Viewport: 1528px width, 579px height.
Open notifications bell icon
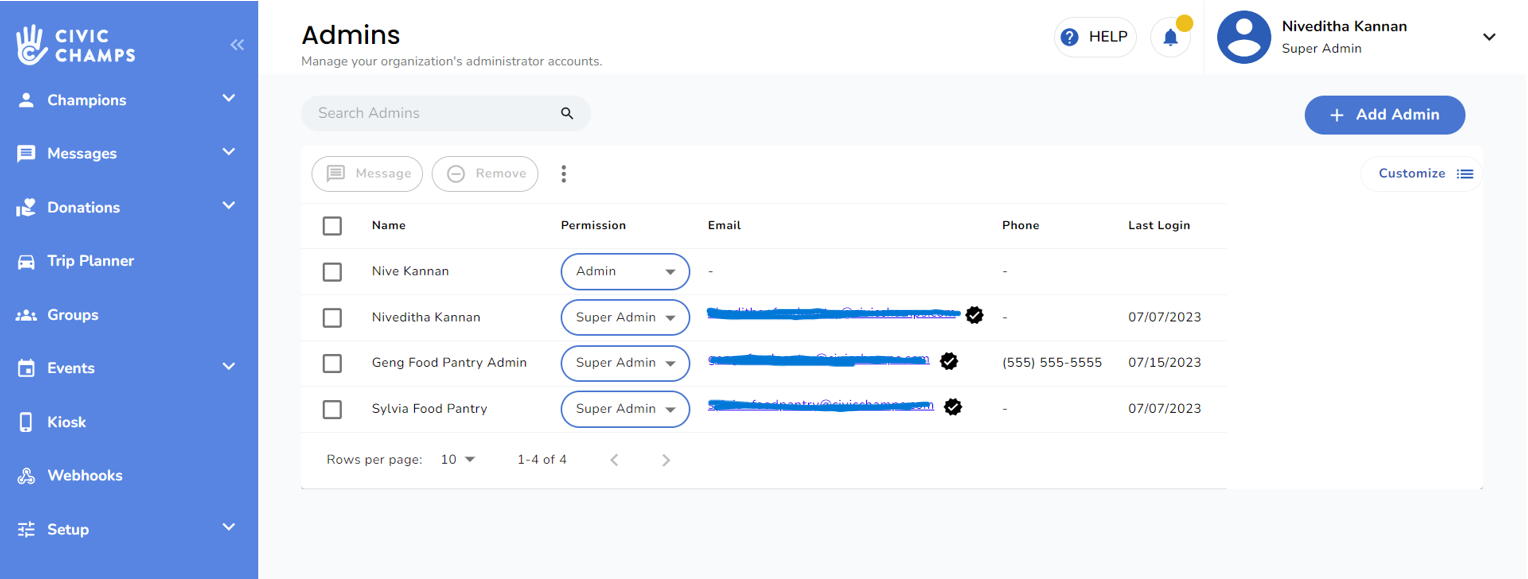[1170, 38]
